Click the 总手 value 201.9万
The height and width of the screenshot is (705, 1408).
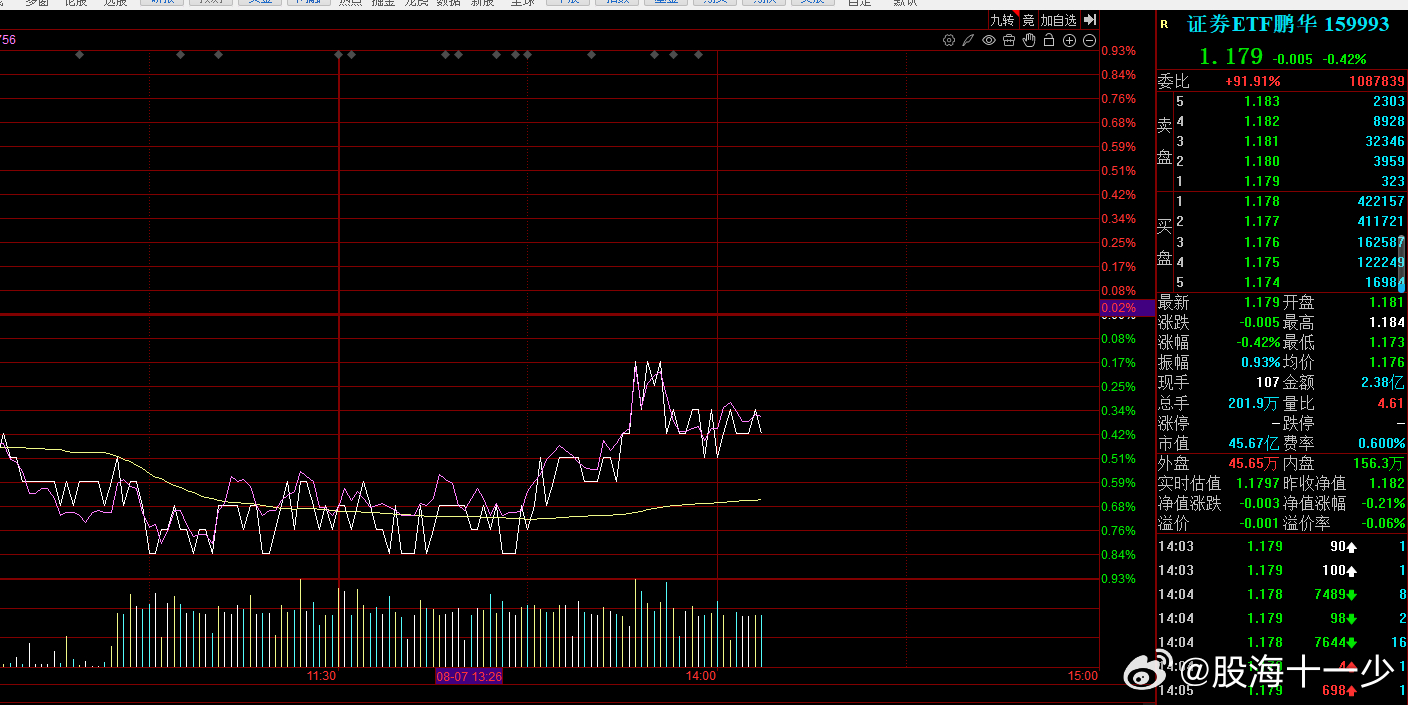click(1254, 403)
